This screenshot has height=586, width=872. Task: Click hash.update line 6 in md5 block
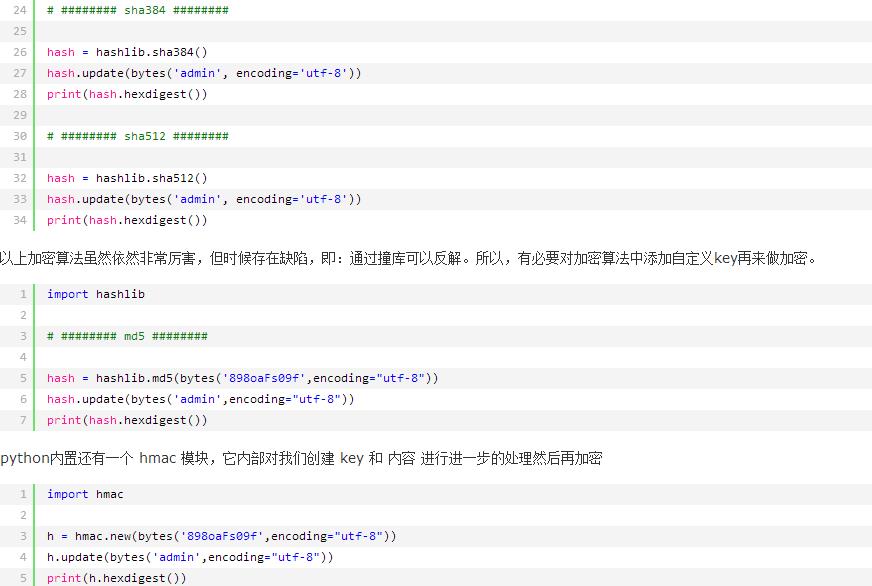[200, 400]
